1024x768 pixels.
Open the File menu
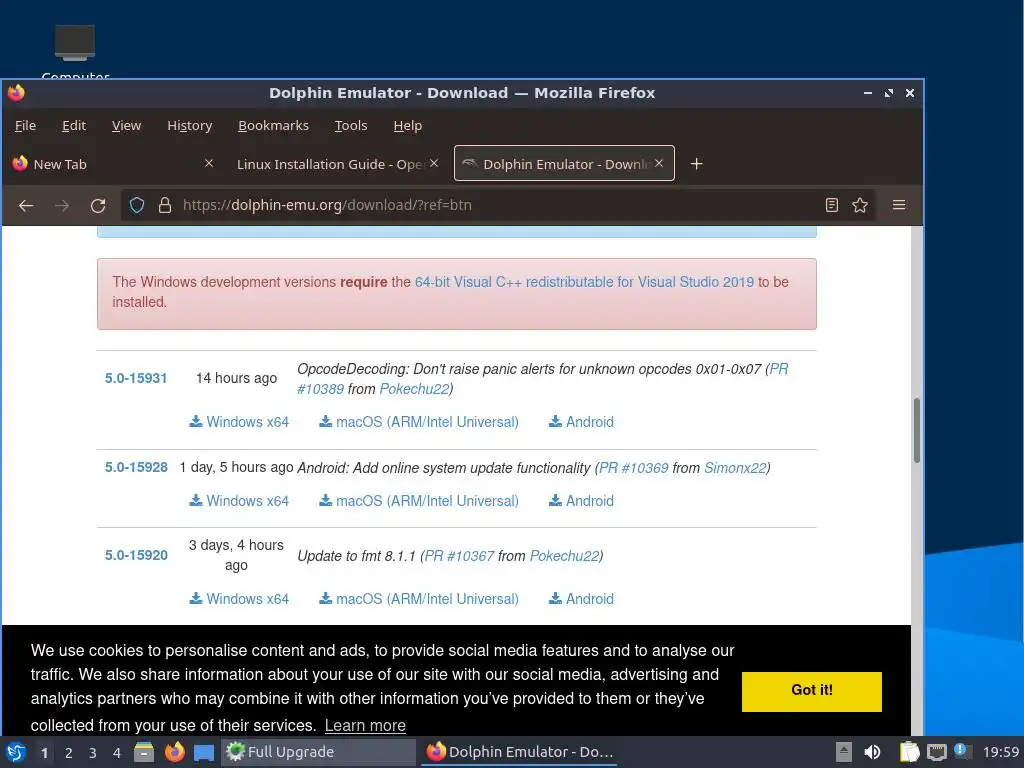coord(25,125)
